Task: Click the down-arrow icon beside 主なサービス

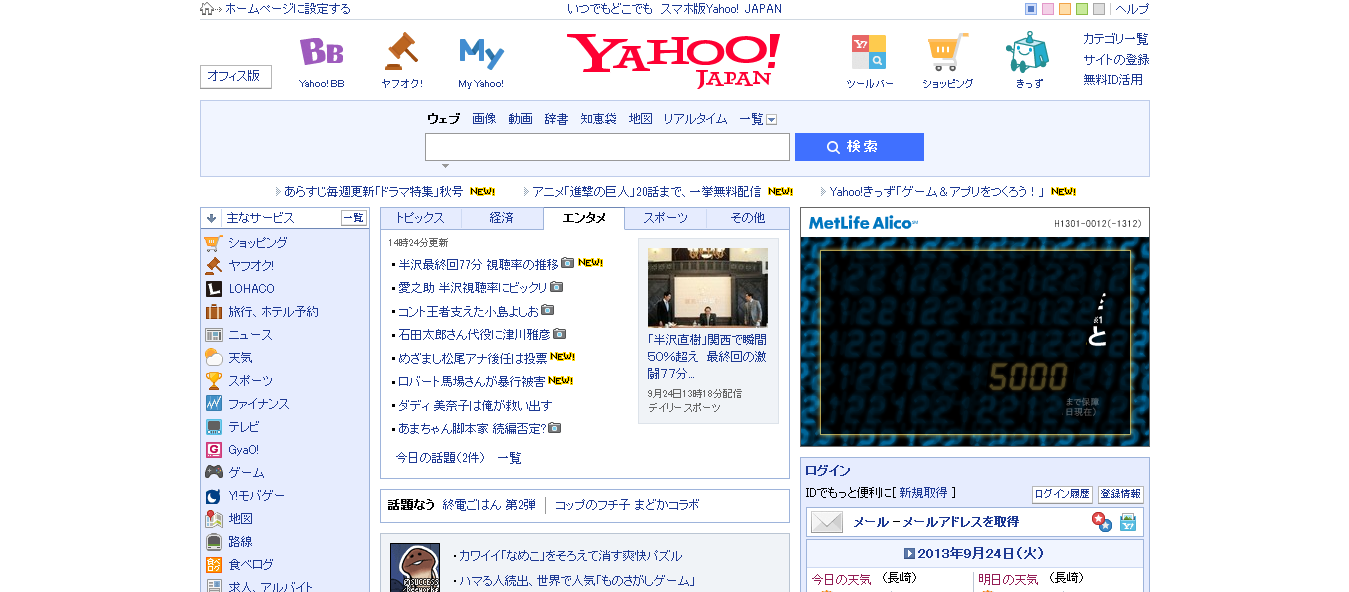Action: (x=211, y=218)
